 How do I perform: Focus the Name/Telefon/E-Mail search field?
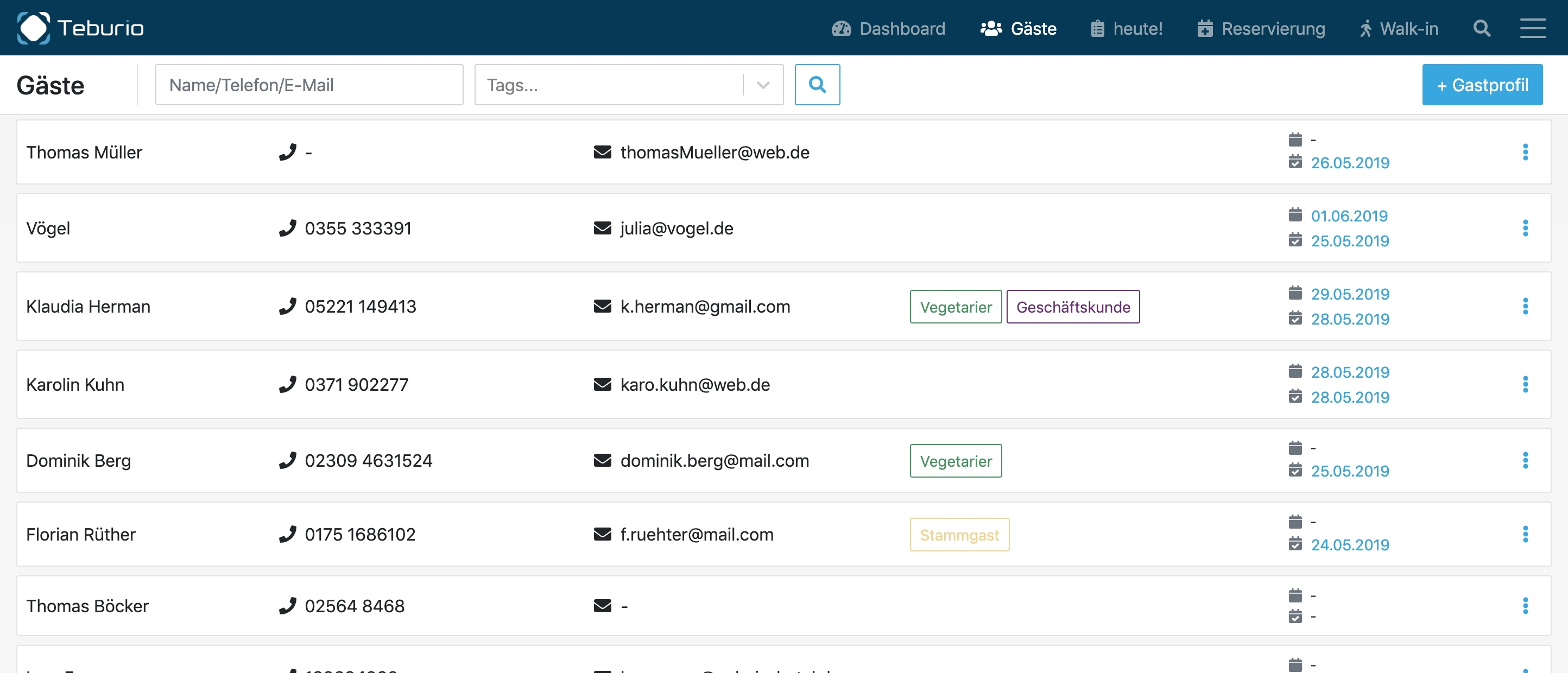pyautogui.click(x=308, y=85)
